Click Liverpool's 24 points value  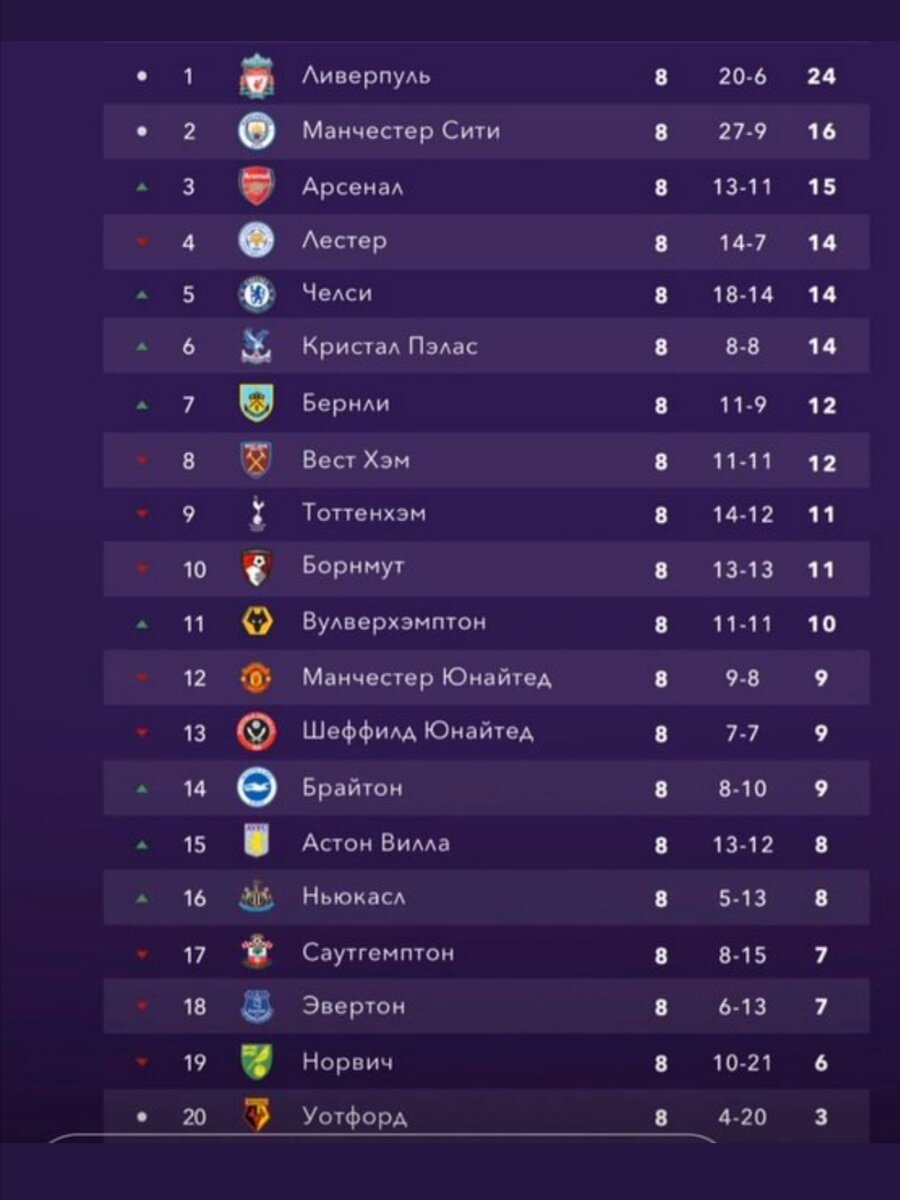[x=821, y=76]
